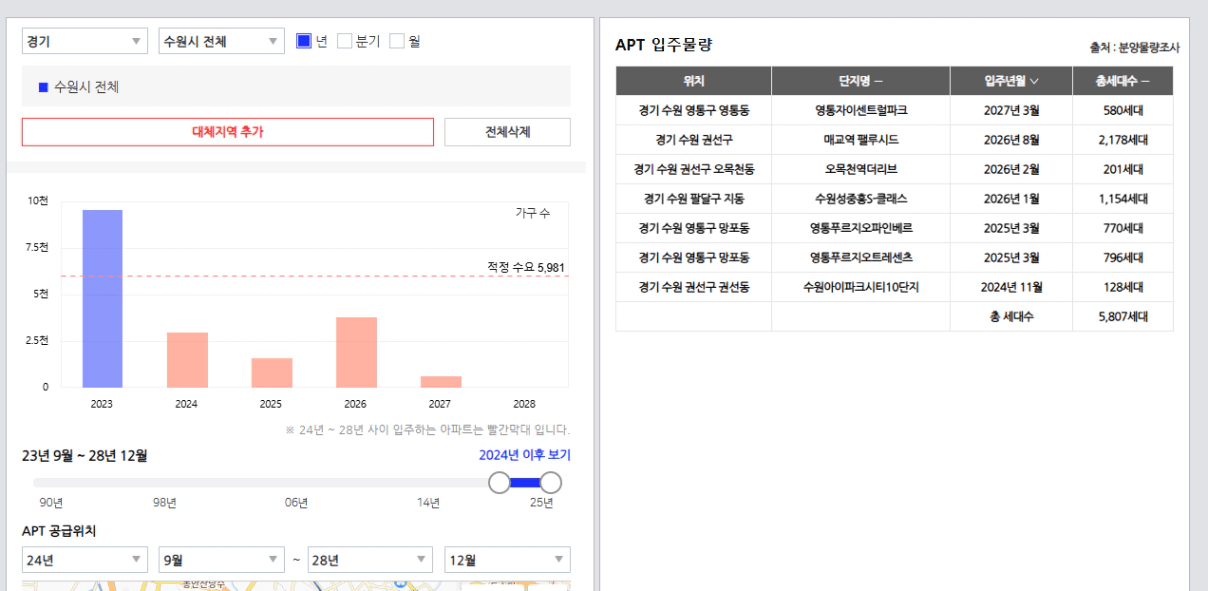This screenshot has height=591, width=1208.
Task: Click the 매교역 펠루시드 complex name
Action: (x=861, y=140)
